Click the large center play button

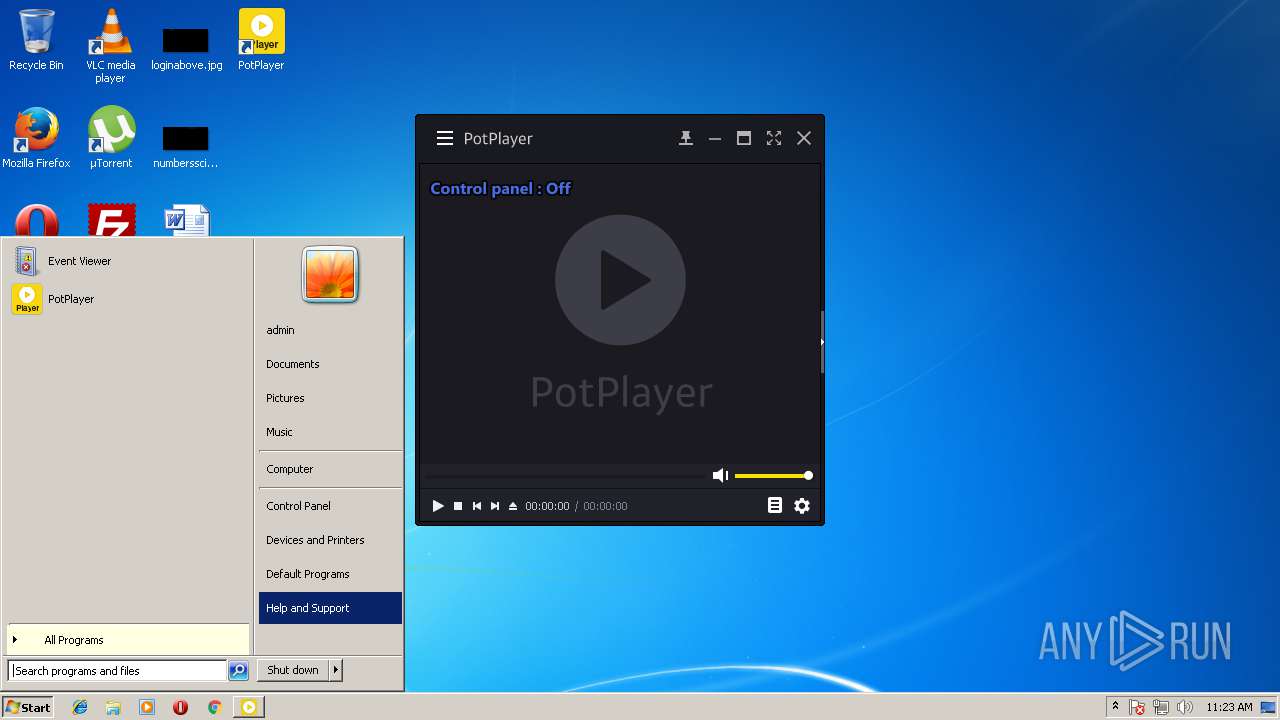620,280
